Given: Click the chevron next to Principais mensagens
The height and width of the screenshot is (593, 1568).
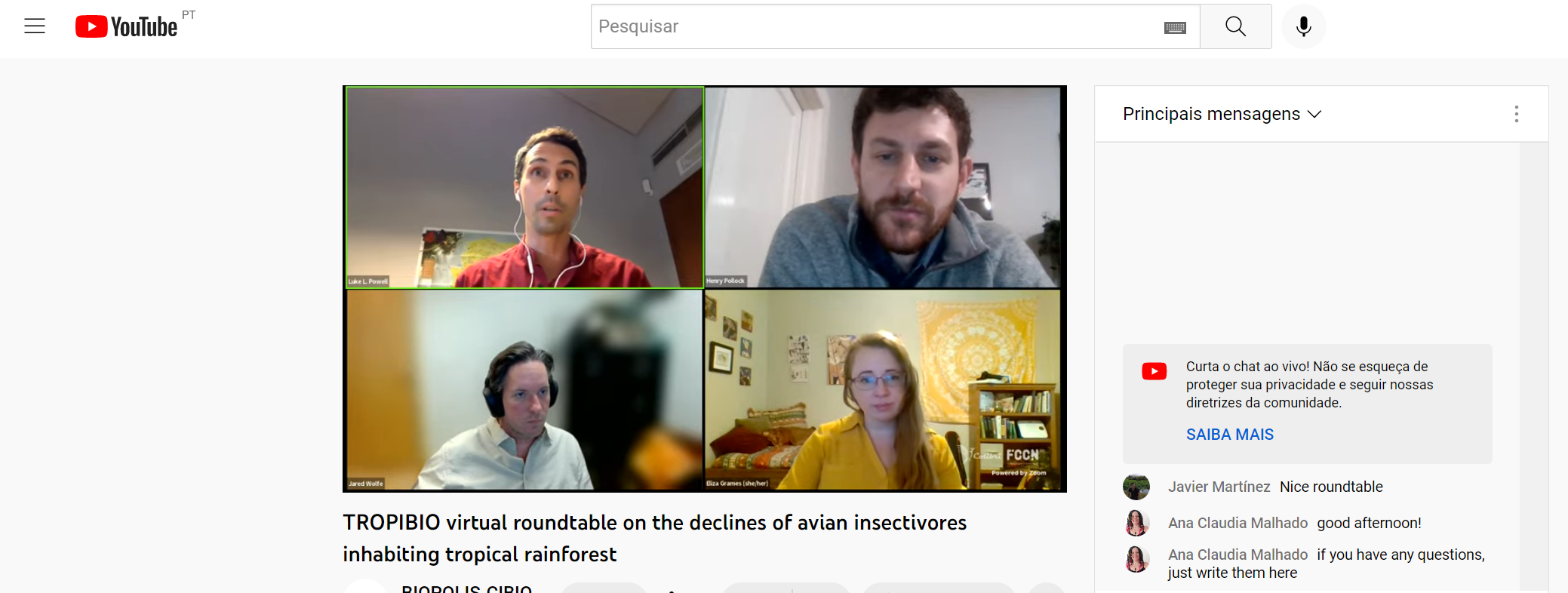Looking at the screenshot, I should (x=1314, y=114).
